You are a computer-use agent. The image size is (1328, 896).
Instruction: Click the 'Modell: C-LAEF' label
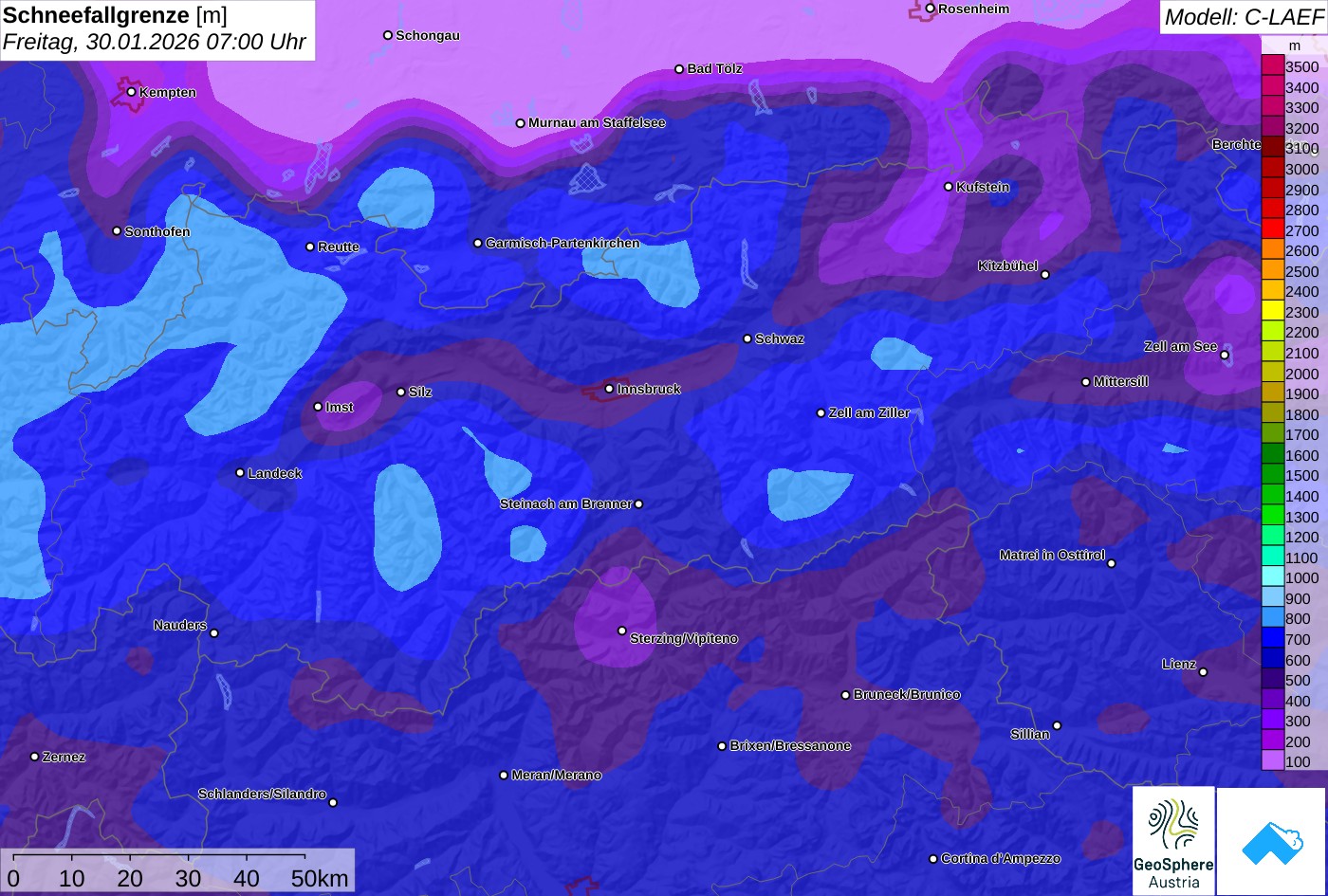click(x=1243, y=17)
